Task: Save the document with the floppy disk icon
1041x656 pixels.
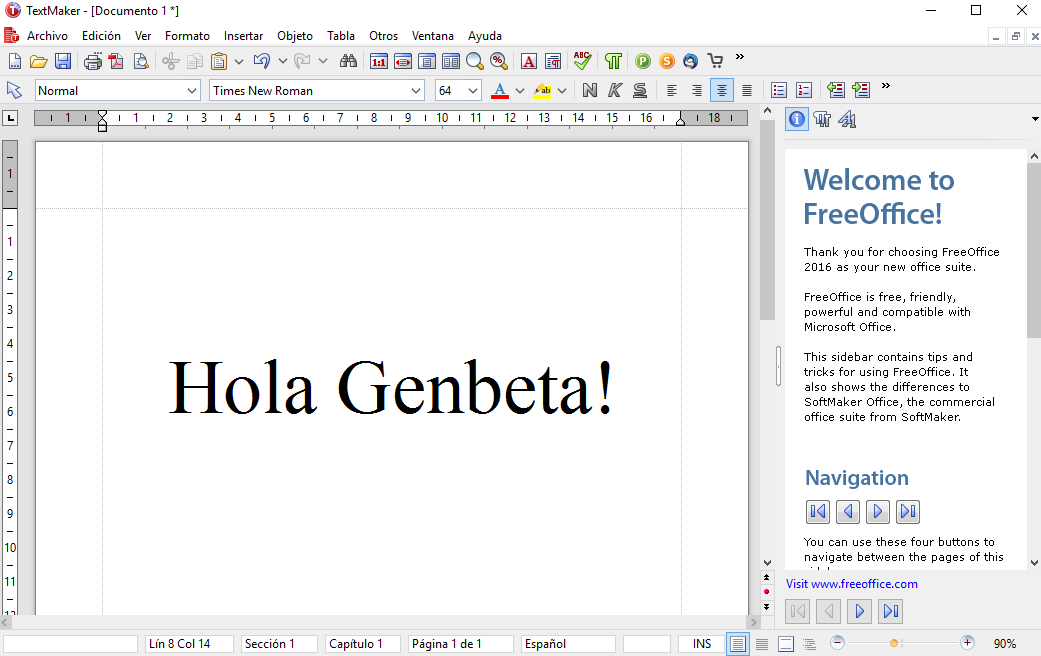Action: tap(62, 62)
